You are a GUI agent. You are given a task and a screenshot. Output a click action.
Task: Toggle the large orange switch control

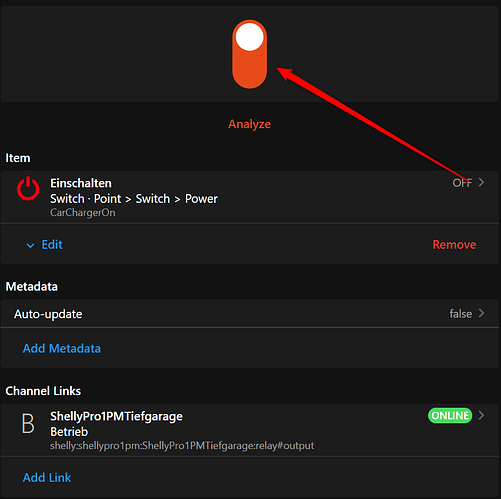249,54
